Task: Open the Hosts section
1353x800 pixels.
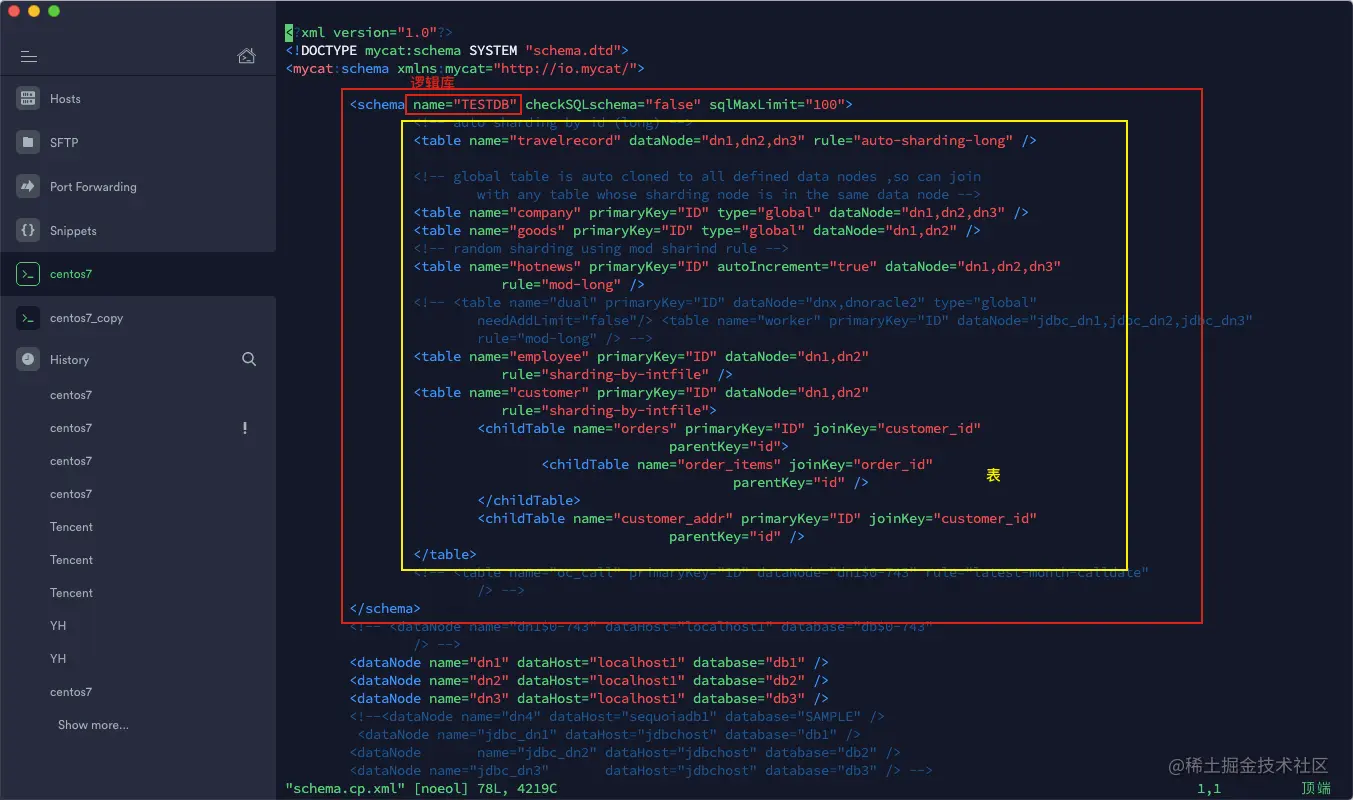Action: click(x=138, y=99)
